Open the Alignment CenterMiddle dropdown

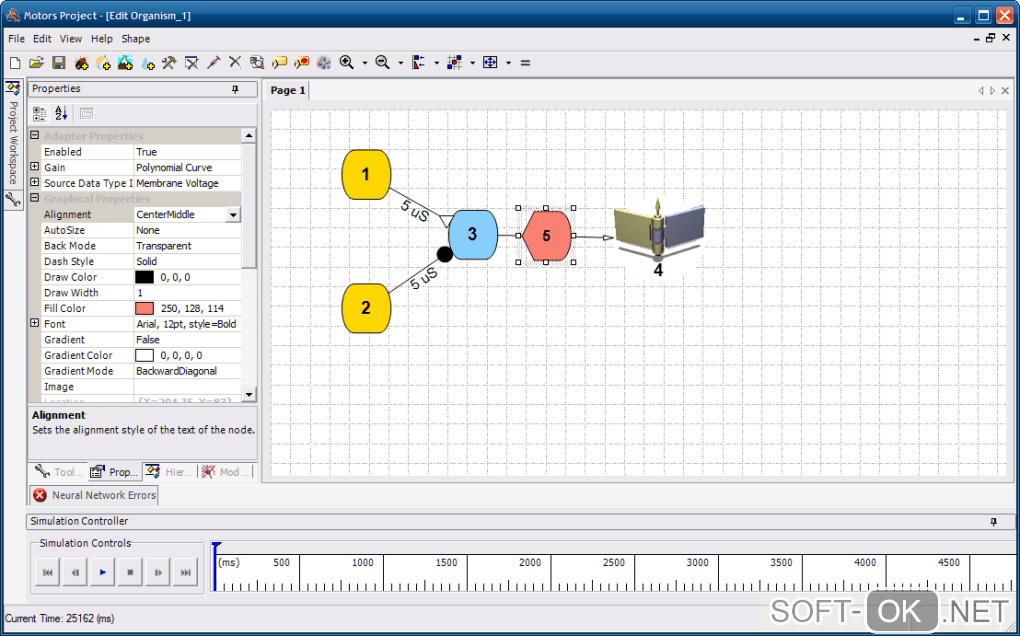(x=233, y=215)
